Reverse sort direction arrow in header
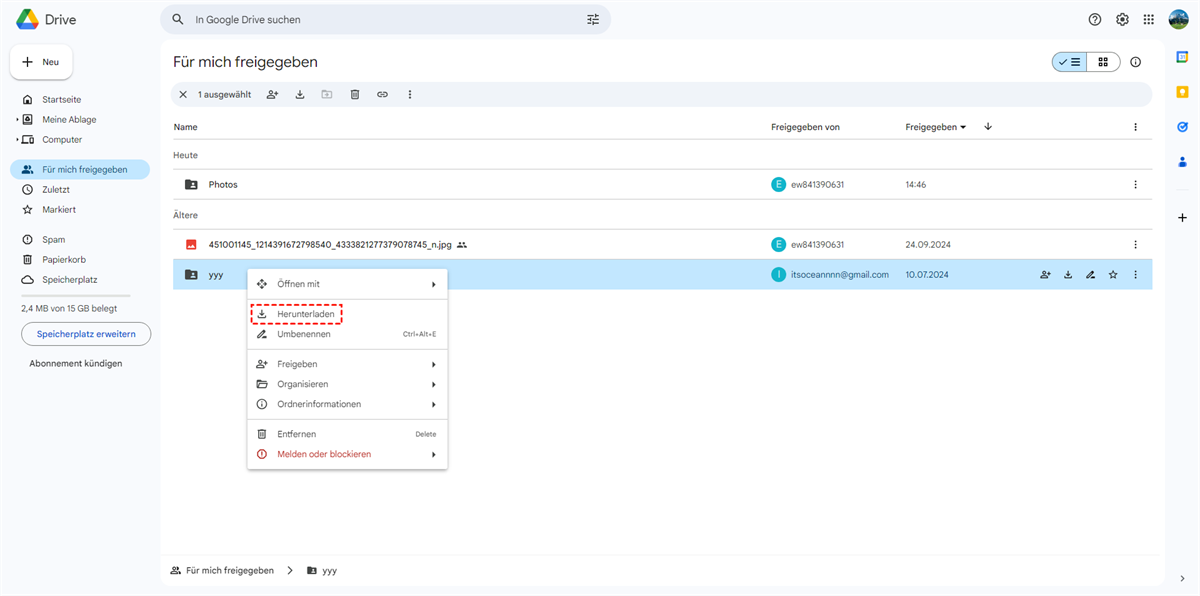Viewport: 1200px width, 596px height. coord(988,127)
